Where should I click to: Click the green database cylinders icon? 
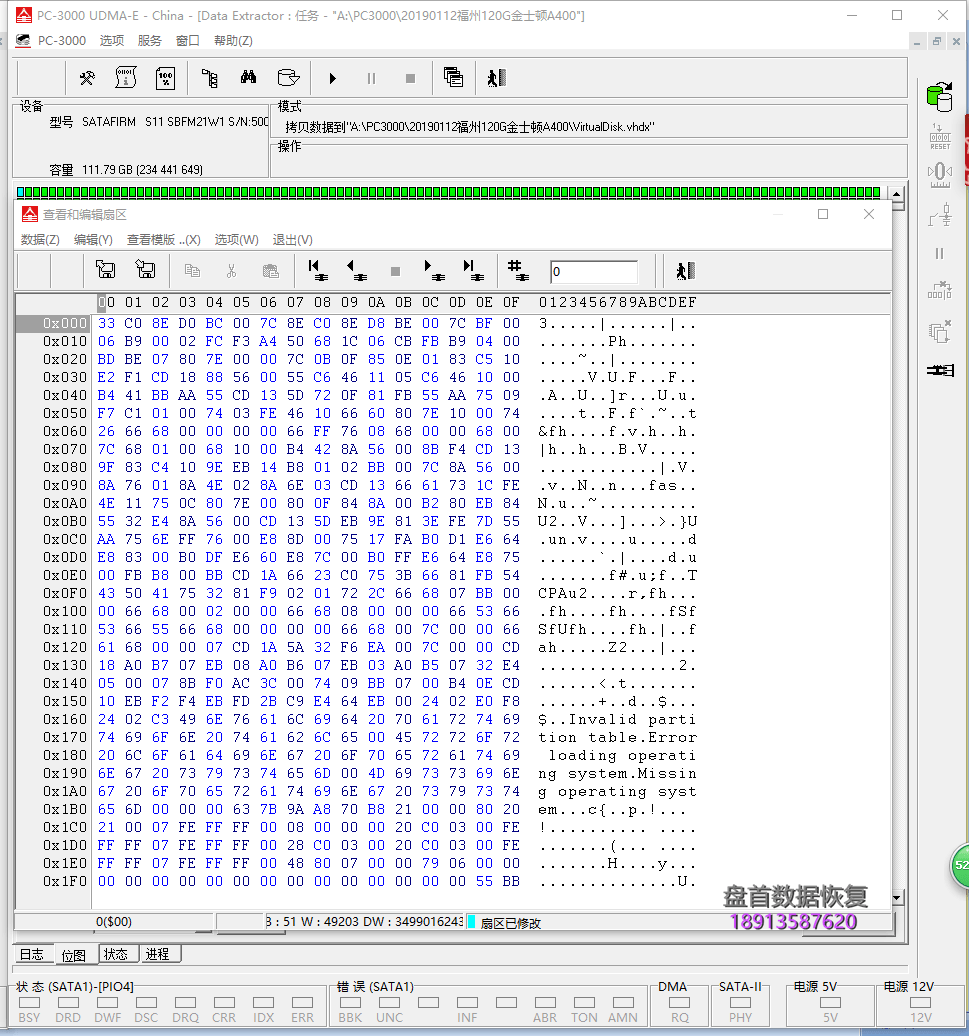point(939,97)
